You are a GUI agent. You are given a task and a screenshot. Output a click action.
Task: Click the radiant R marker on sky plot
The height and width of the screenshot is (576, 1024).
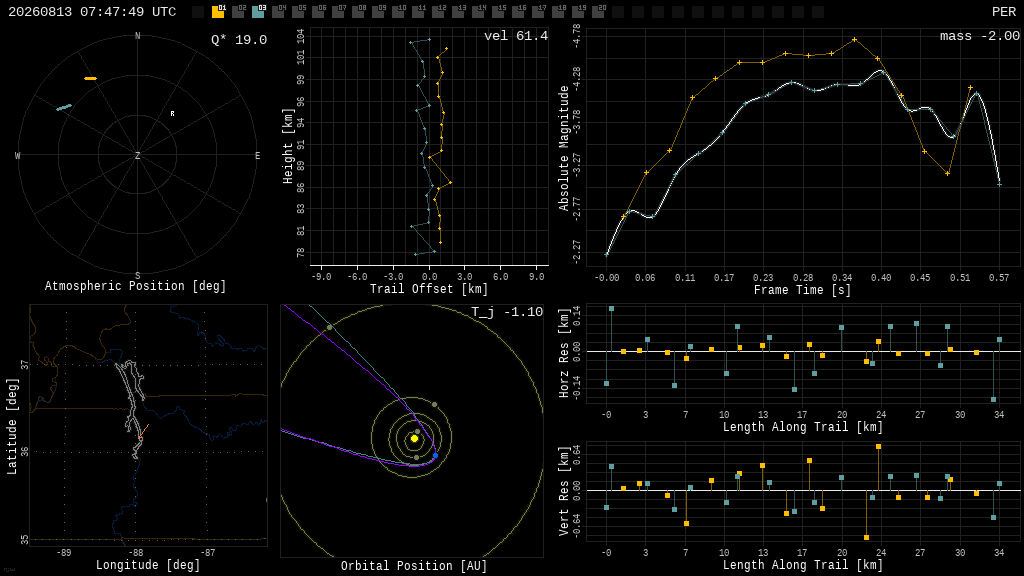(x=172, y=114)
